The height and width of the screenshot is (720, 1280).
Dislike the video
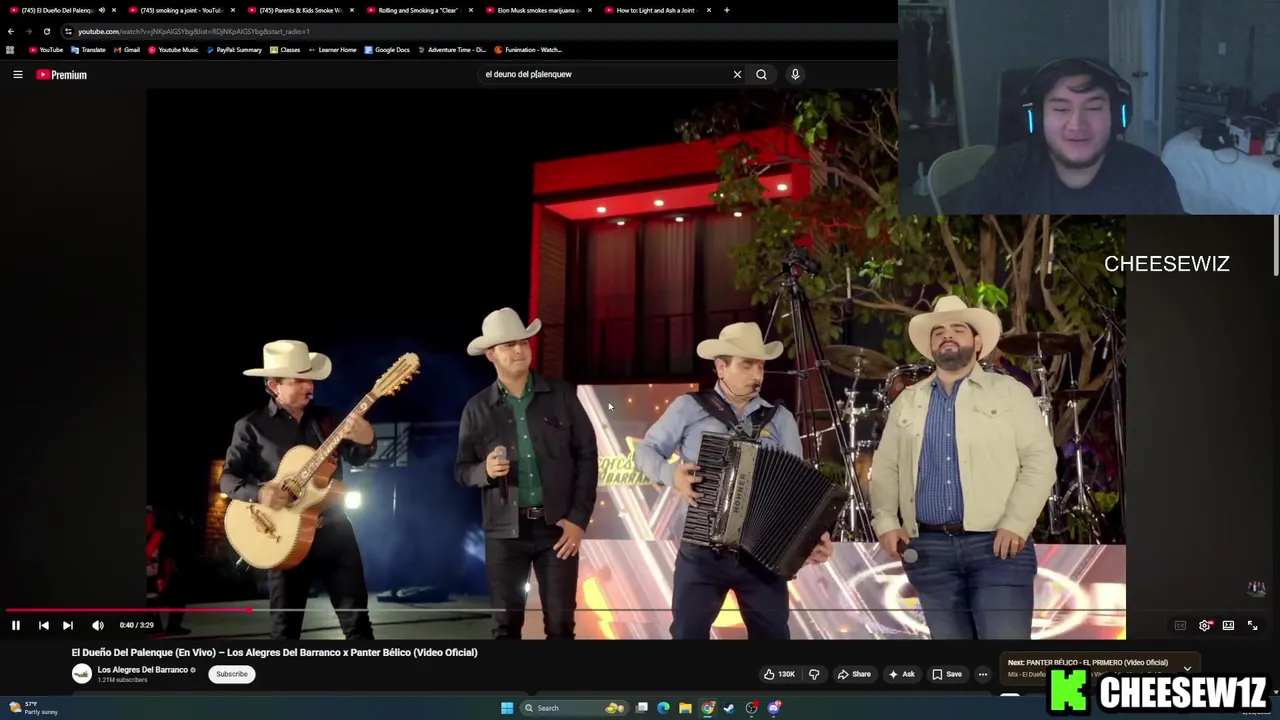pos(814,674)
